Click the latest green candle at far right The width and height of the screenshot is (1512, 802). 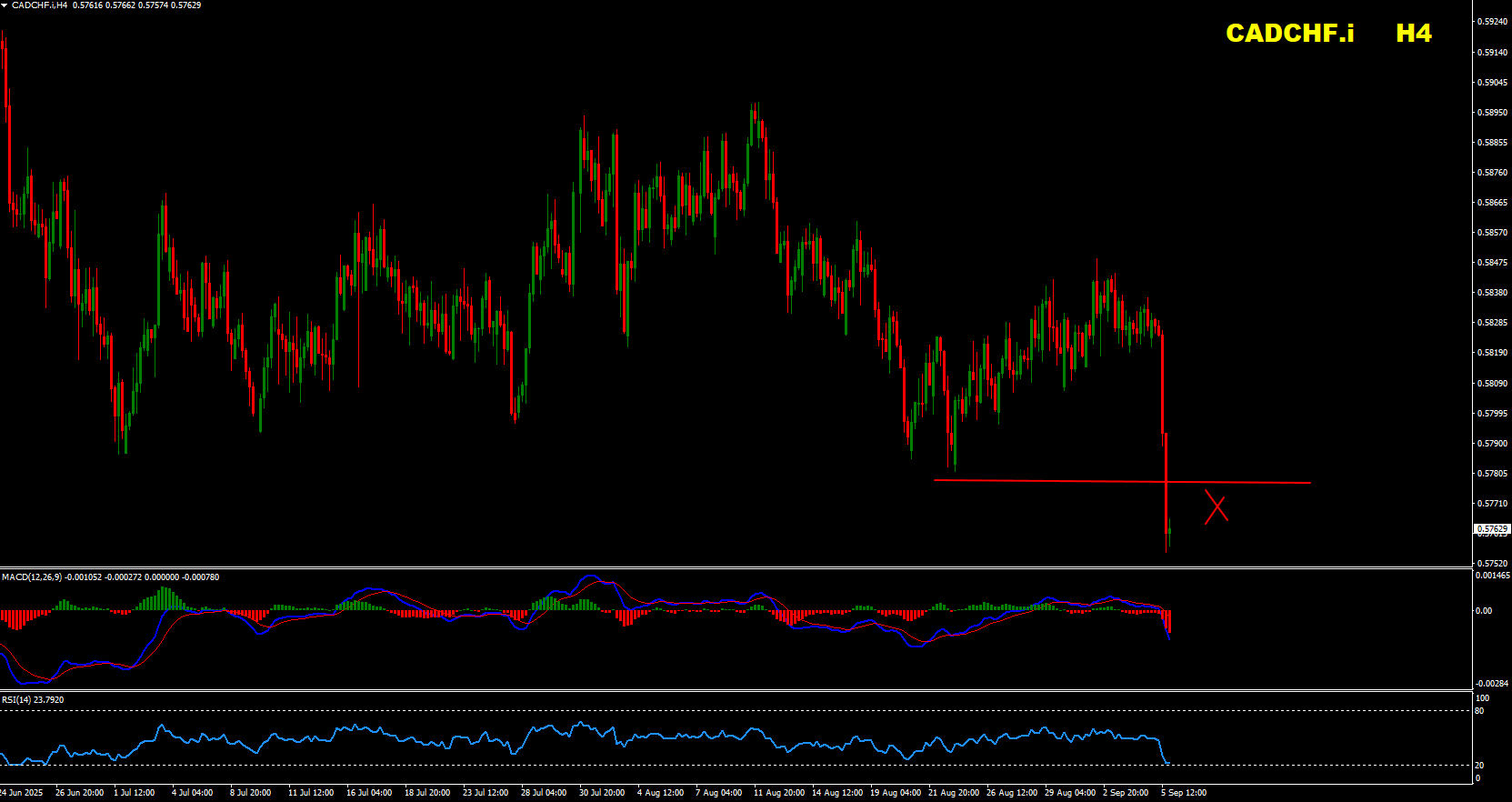pos(1169,528)
